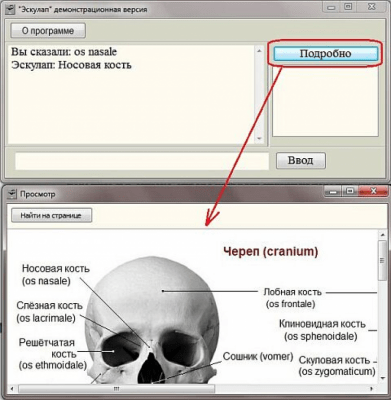Image resolution: width=391 pixels, height=400 pixels.
Task: Click the Лобная кость (os frontale) label
Action: pos(292,298)
